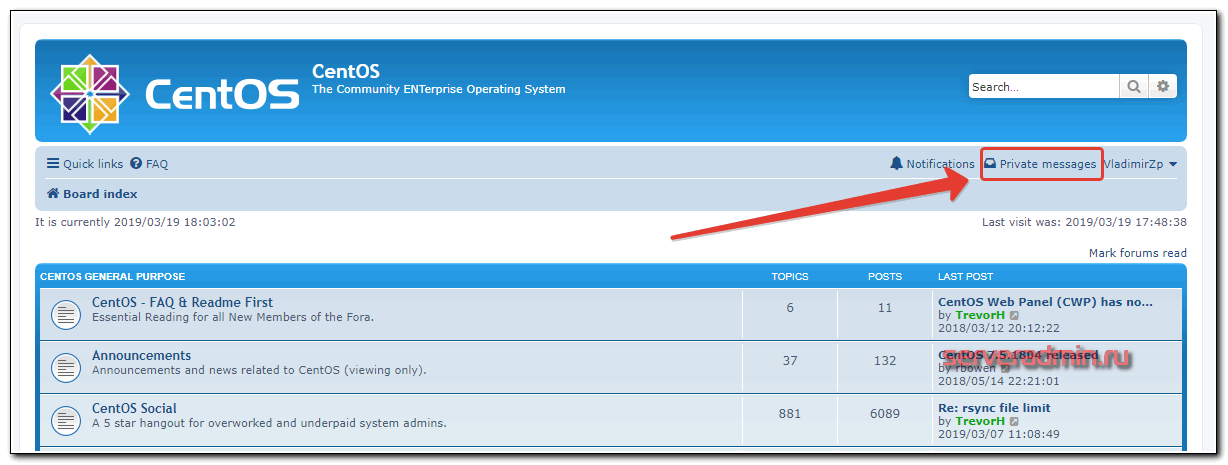Screen dimensions: 1228x465
Task: Click the Notifications bell icon
Action: click(x=896, y=163)
